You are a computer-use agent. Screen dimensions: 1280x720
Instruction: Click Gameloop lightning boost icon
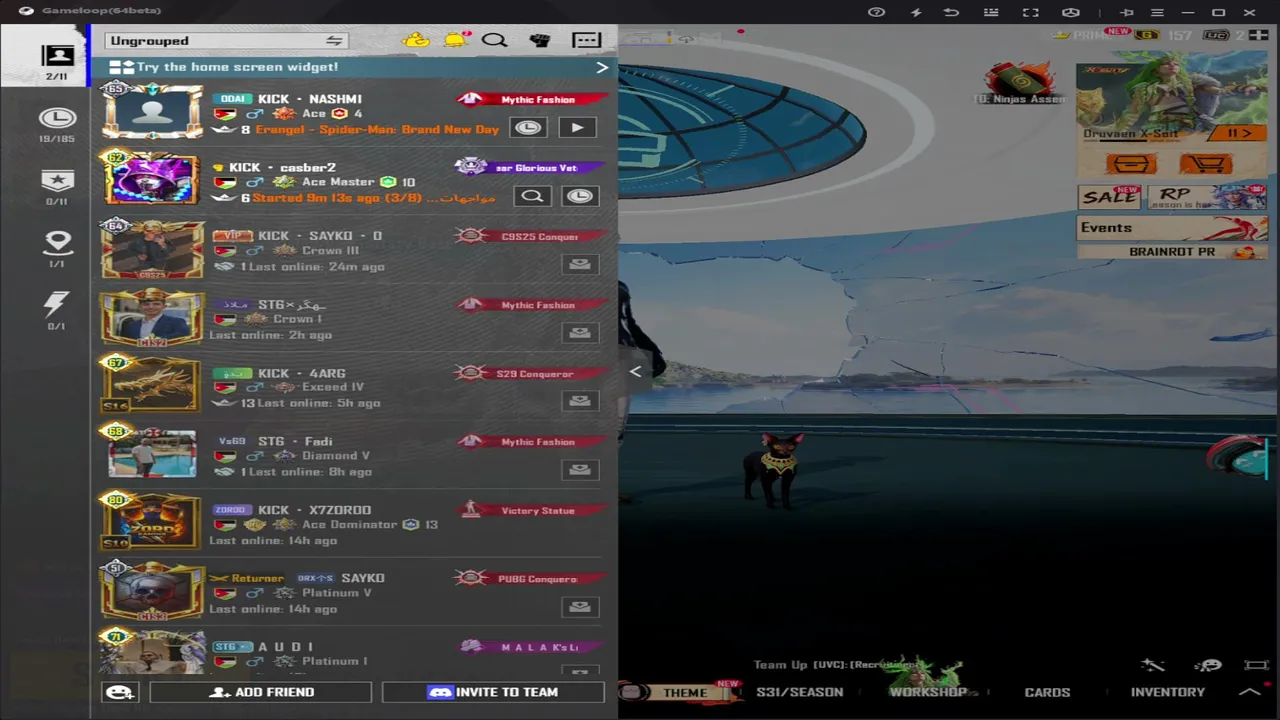[x=915, y=12]
